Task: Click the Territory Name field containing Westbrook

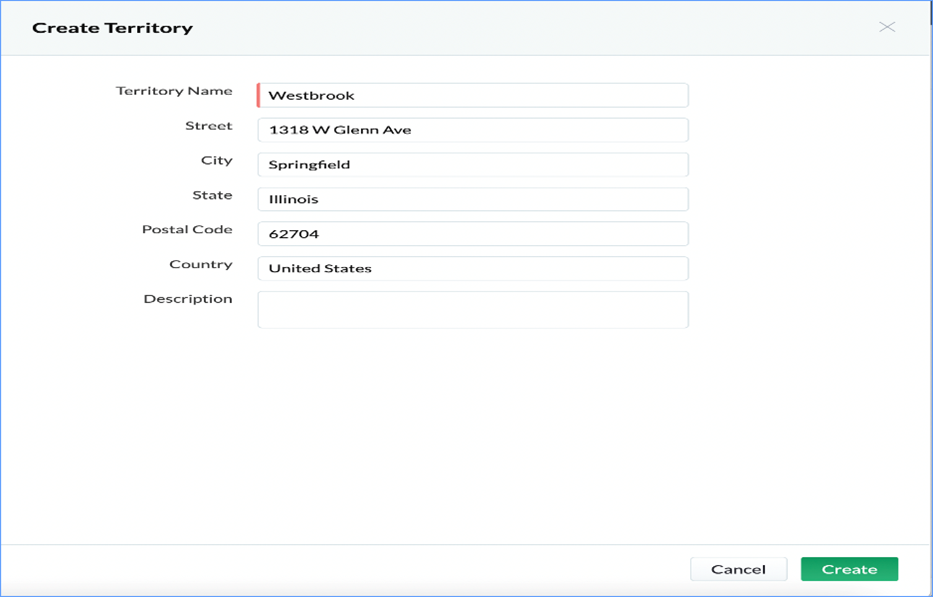Action: (x=472, y=96)
